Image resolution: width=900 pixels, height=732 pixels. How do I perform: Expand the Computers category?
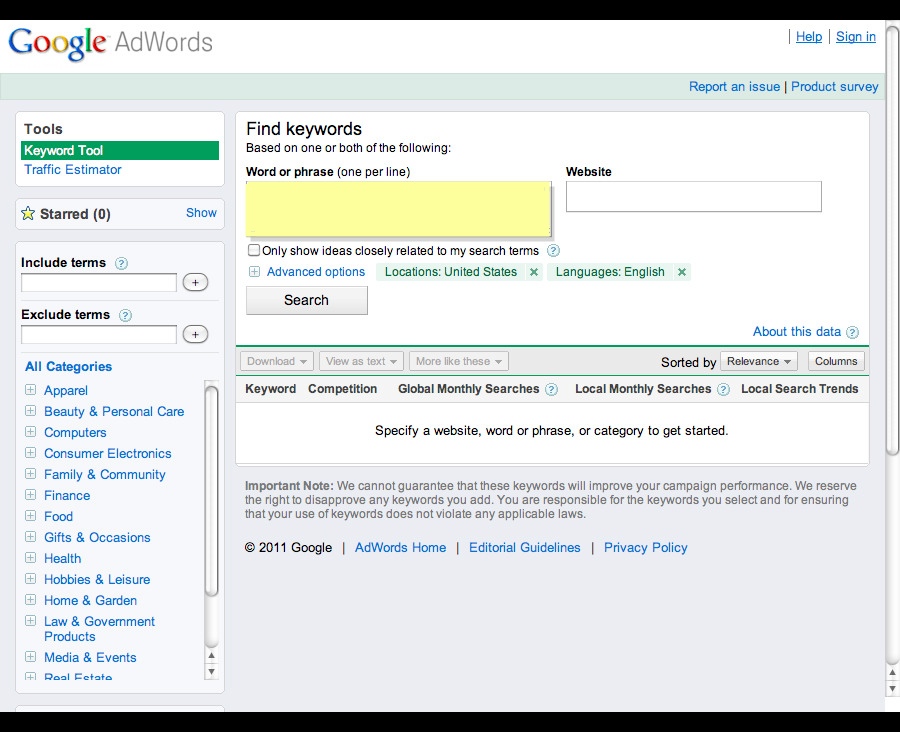click(x=30, y=432)
